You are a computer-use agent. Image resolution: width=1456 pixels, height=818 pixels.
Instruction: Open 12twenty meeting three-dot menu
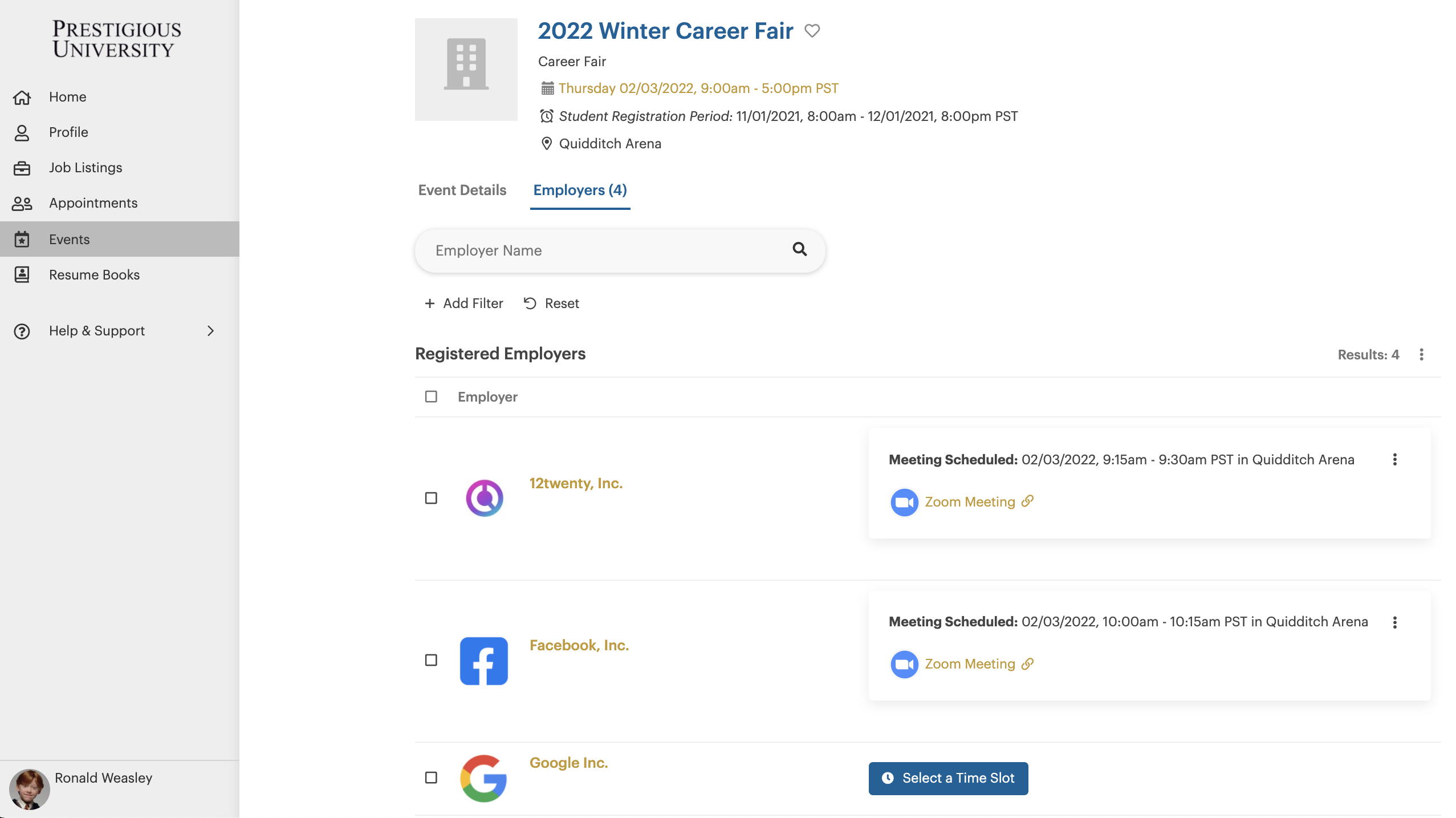pos(1394,460)
